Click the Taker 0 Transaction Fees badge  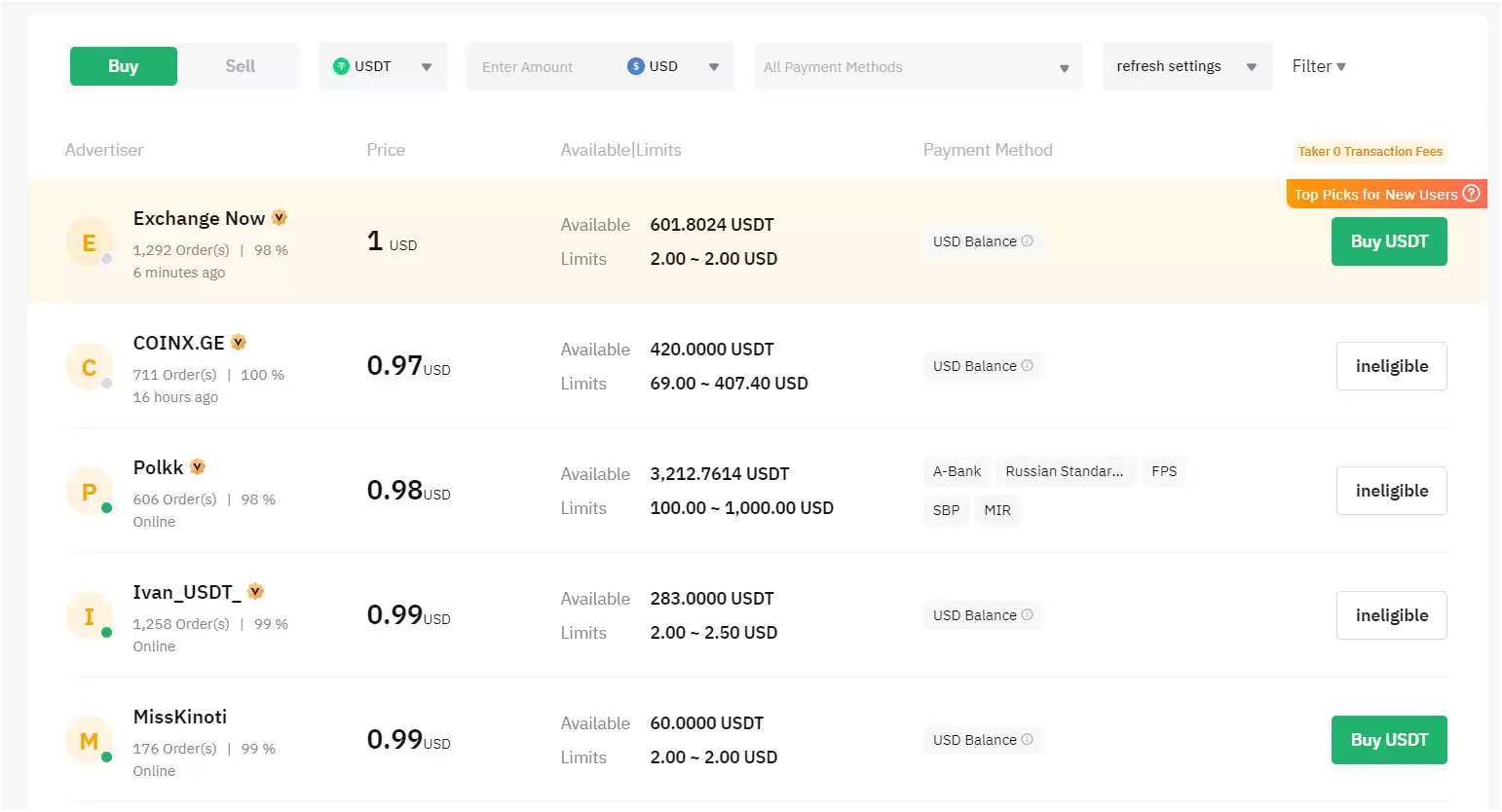click(x=1371, y=152)
